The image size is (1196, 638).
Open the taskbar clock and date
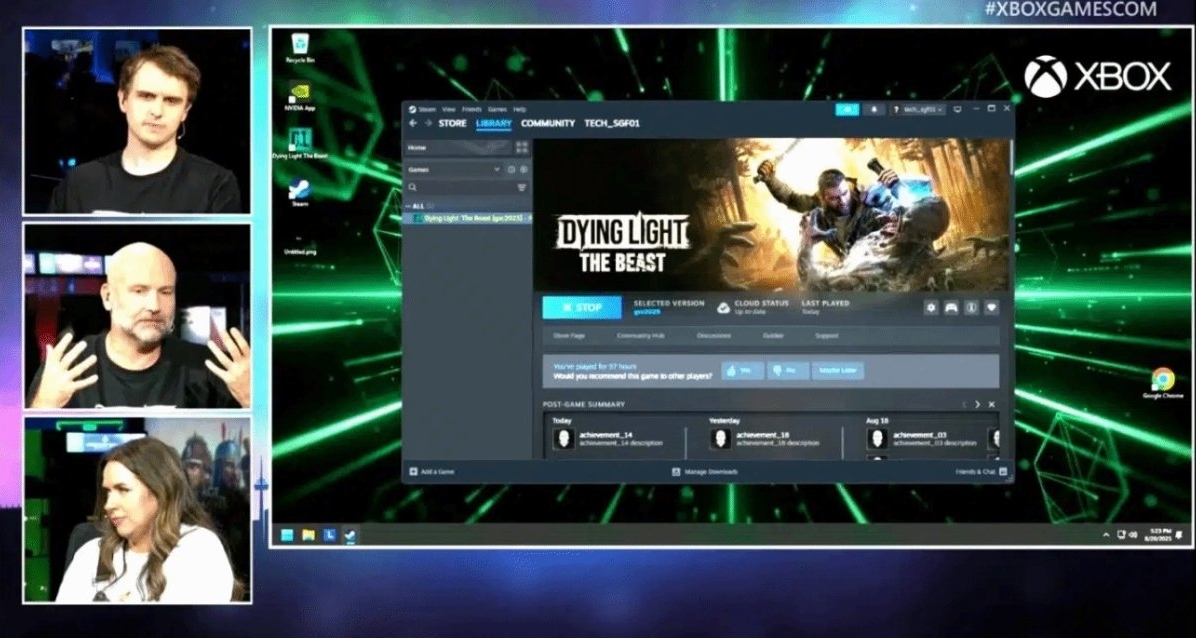1158,534
